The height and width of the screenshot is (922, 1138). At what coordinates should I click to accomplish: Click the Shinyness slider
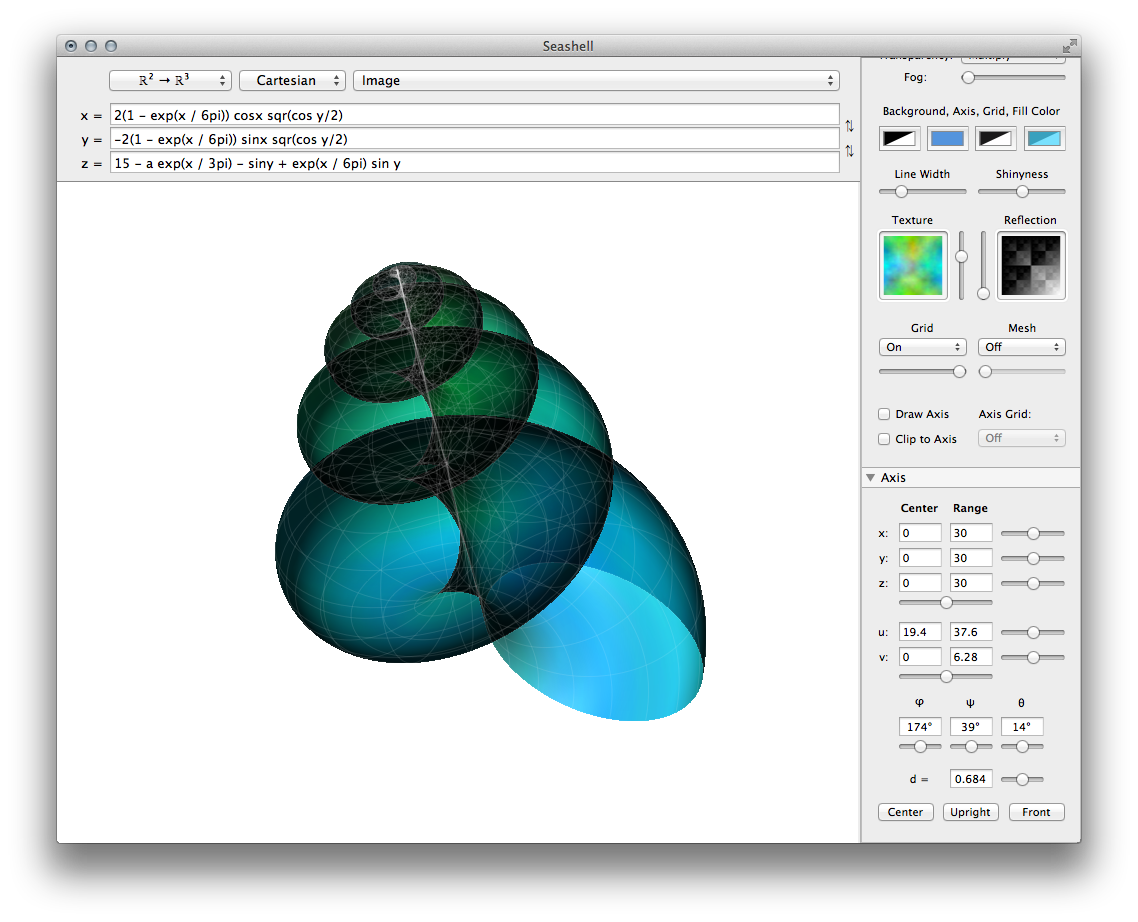[1021, 191]
